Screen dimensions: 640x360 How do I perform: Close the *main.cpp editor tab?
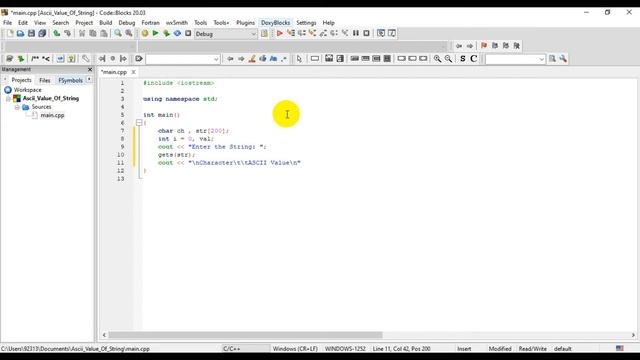click(x=133, y=72)
